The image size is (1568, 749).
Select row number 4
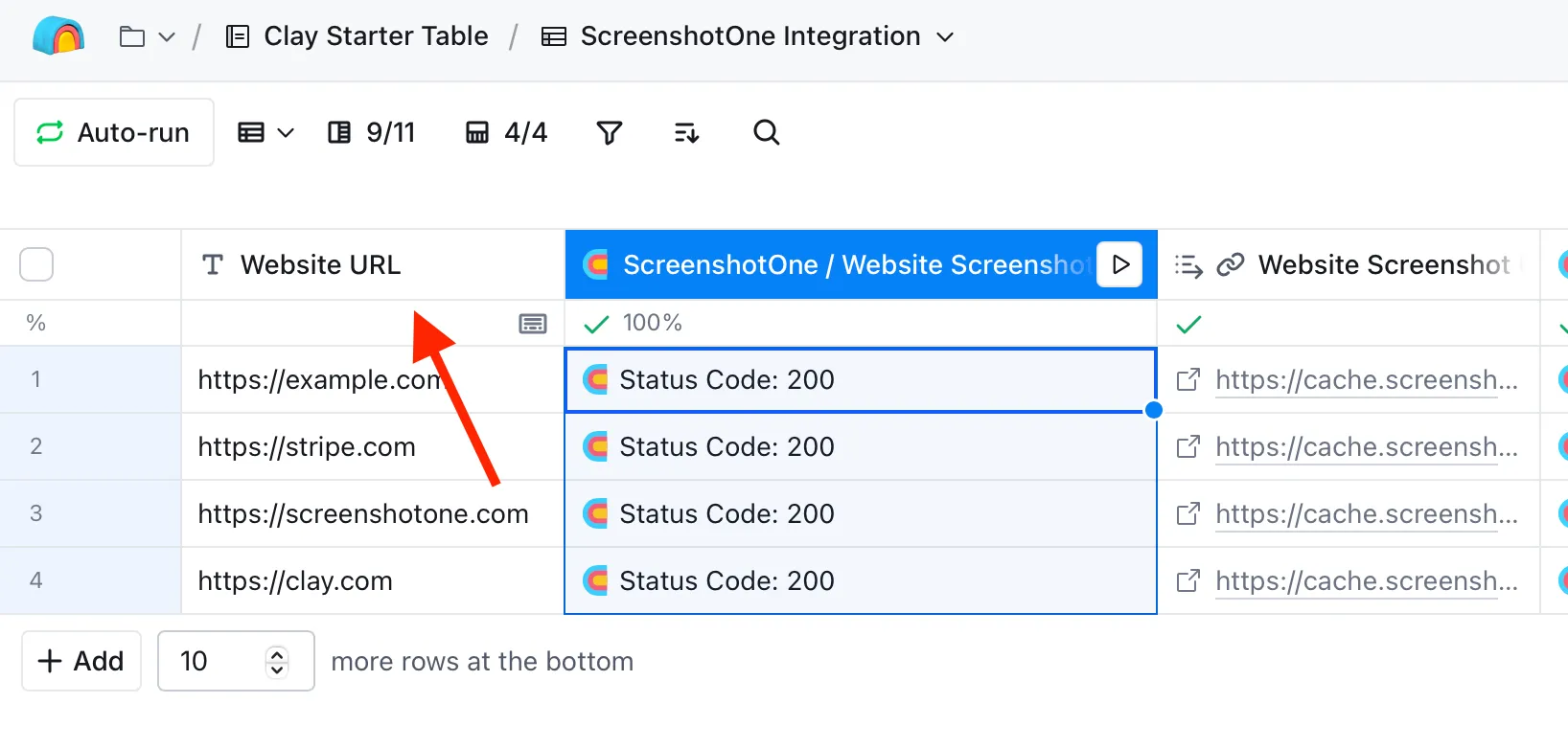35,580
